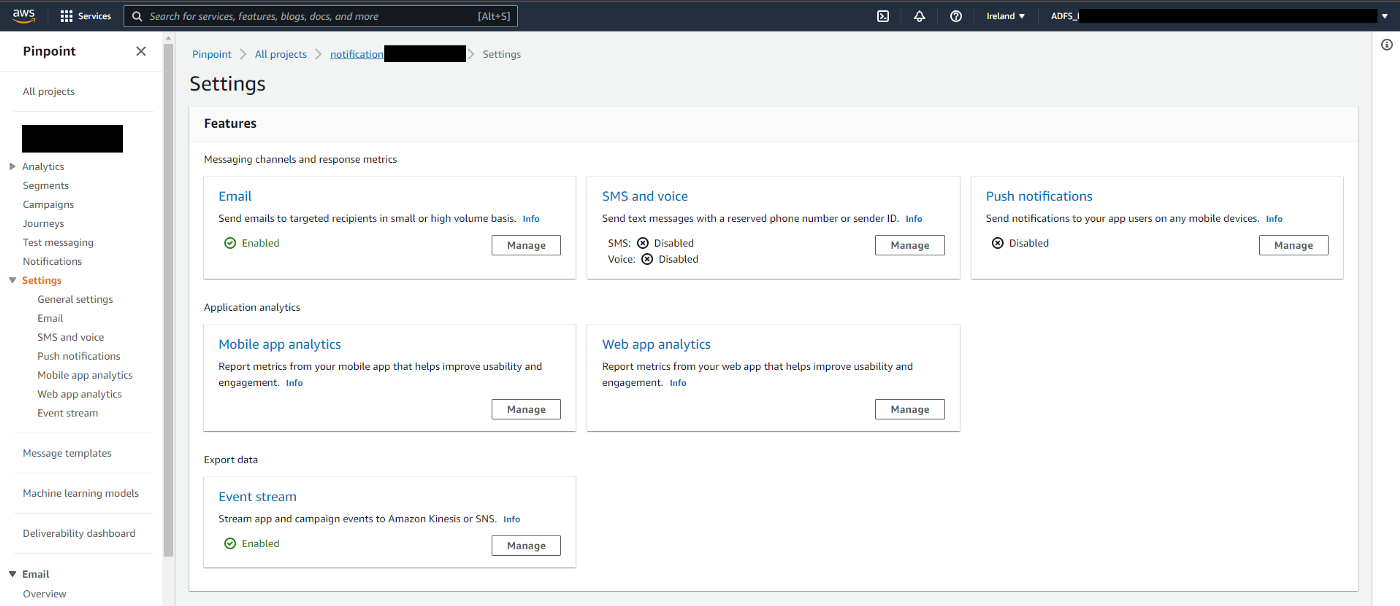1400x606 pixels.
Task: Open the notifications bell icon
Action: pyautogui.click(x=919, y=16)
